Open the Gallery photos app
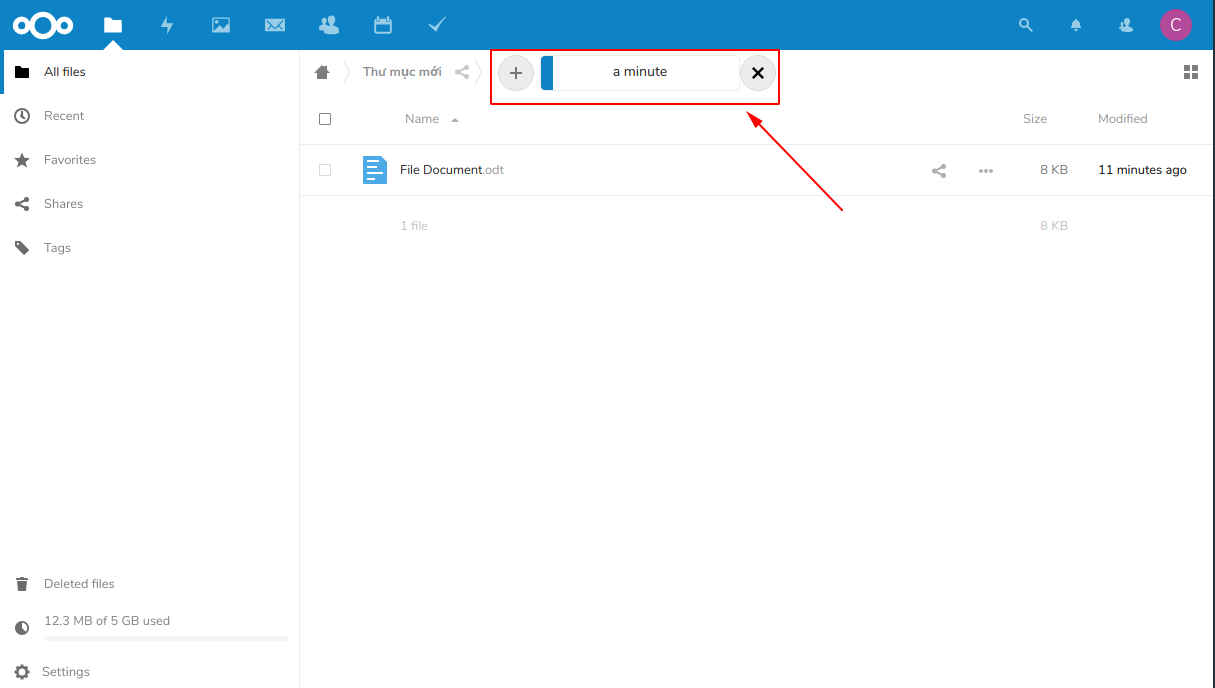Viewport: 1215px width, 688px height. pyautogui.click(x=221, y=25)
